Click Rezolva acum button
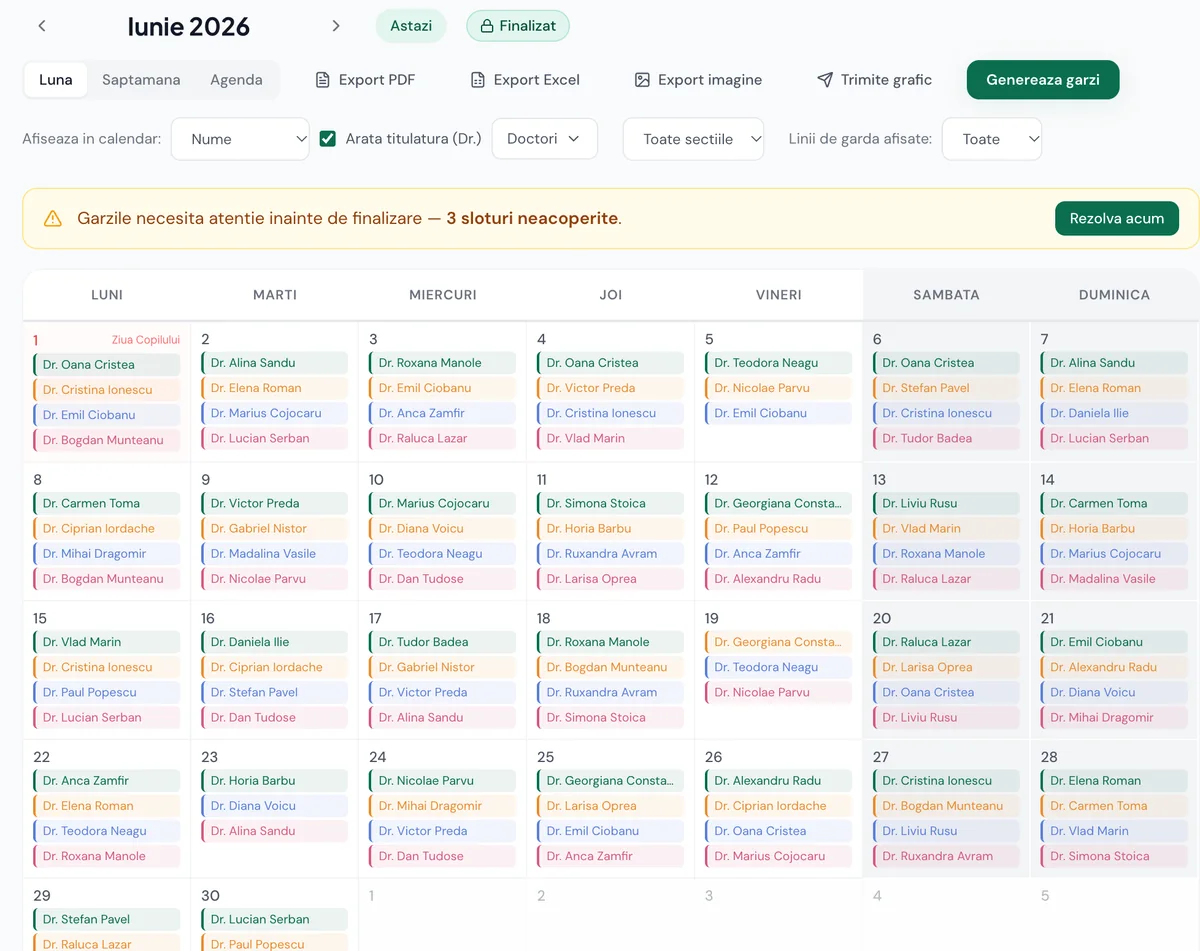 [1117, 218]
